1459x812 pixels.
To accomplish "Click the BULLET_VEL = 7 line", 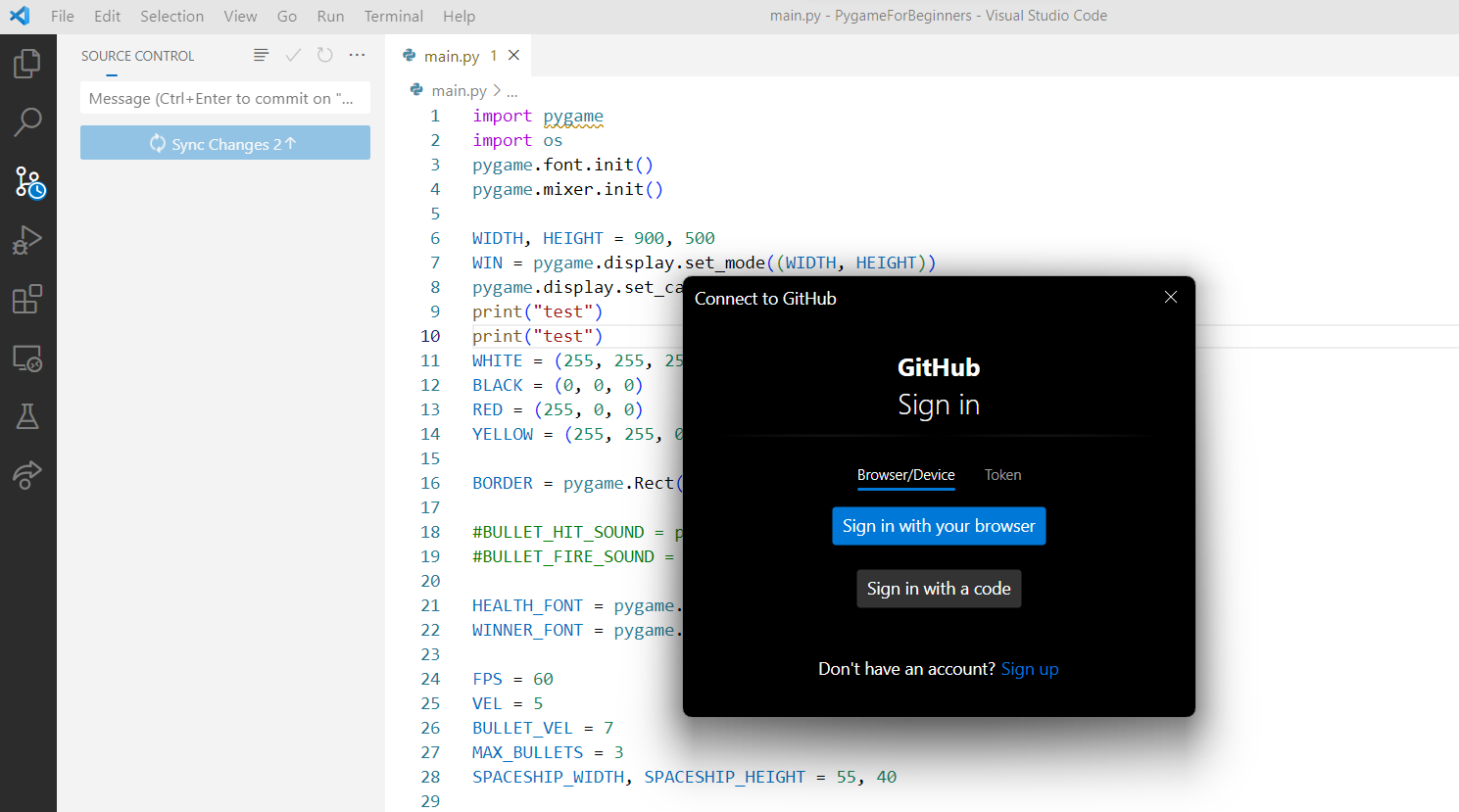I will [543, 728].
